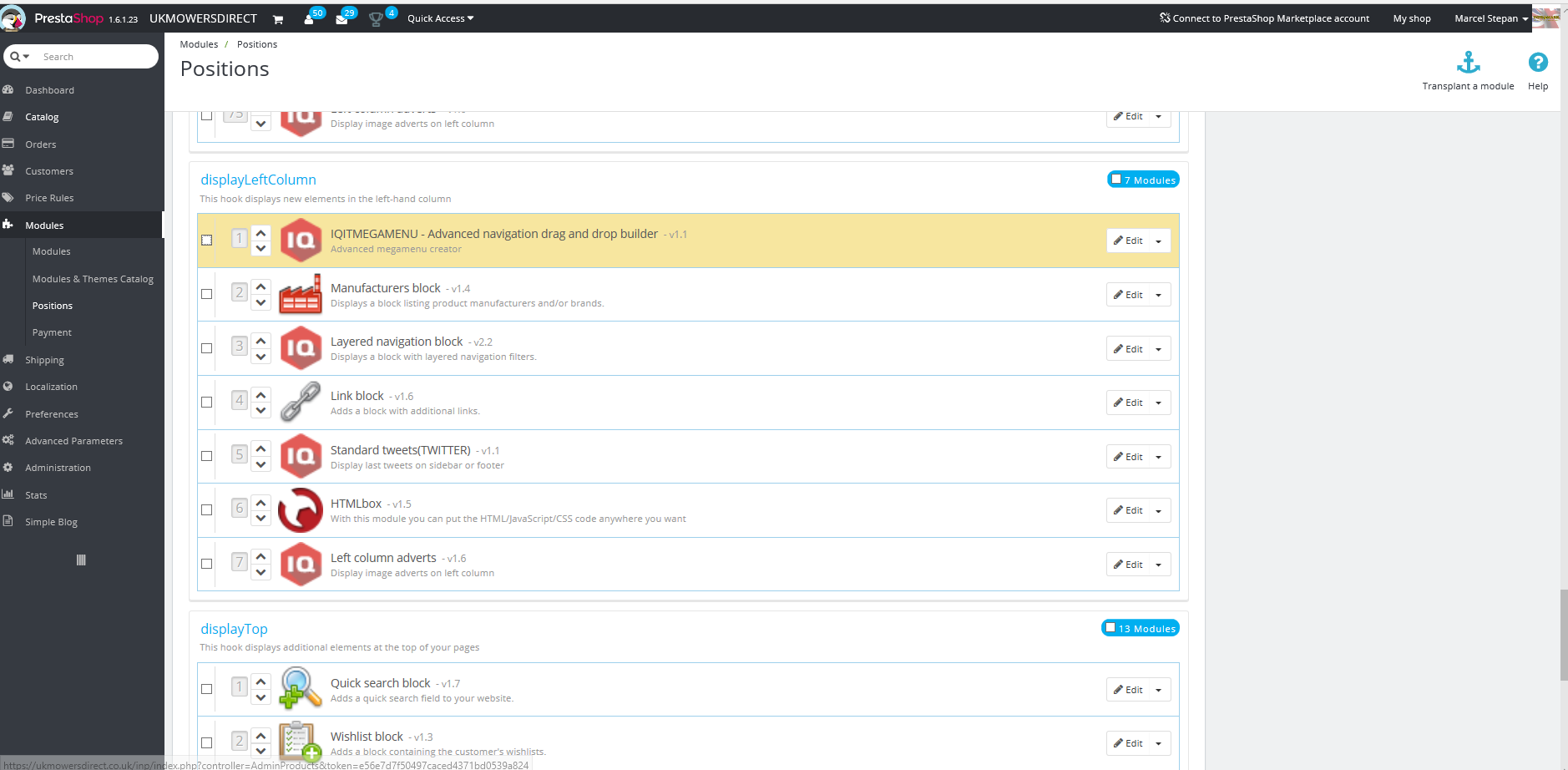Open the trophy notifications icon
This screenshot has height=770, width=1568.
pyautogui.click(x=376, y=19)
